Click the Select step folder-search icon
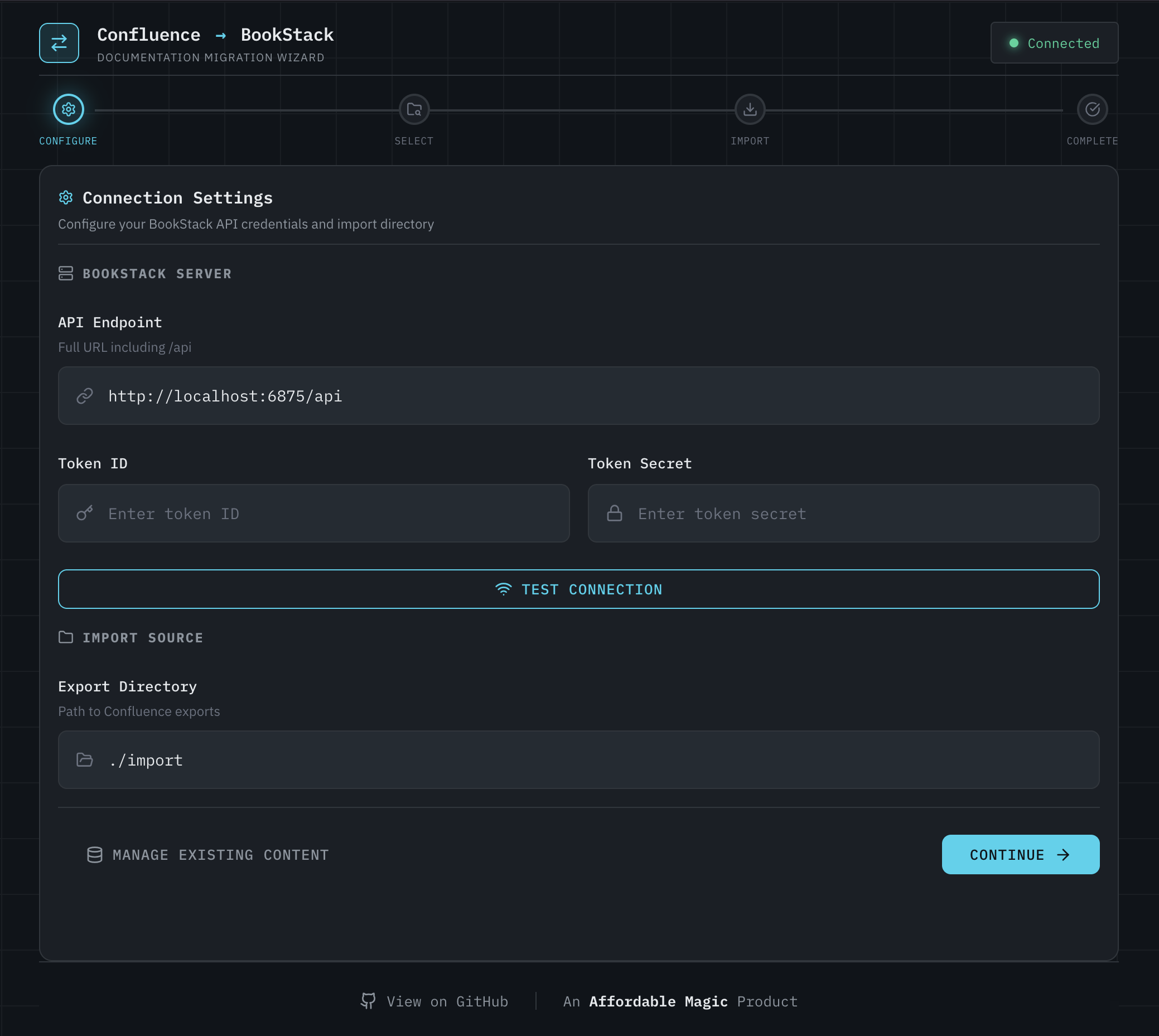Screen dimensions: 1159x1036 414,110
